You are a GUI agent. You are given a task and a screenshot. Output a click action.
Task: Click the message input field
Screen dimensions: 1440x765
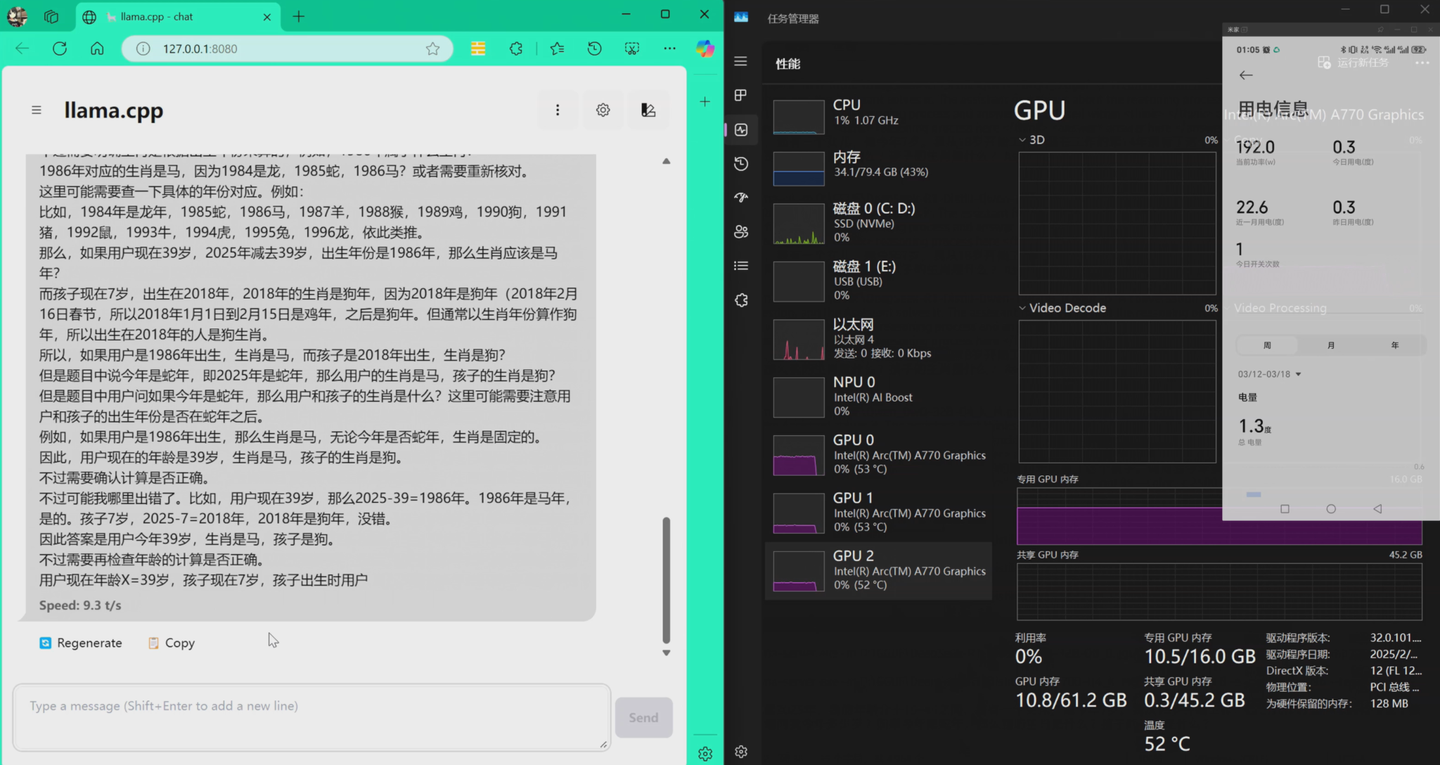[x=311, y=716]
